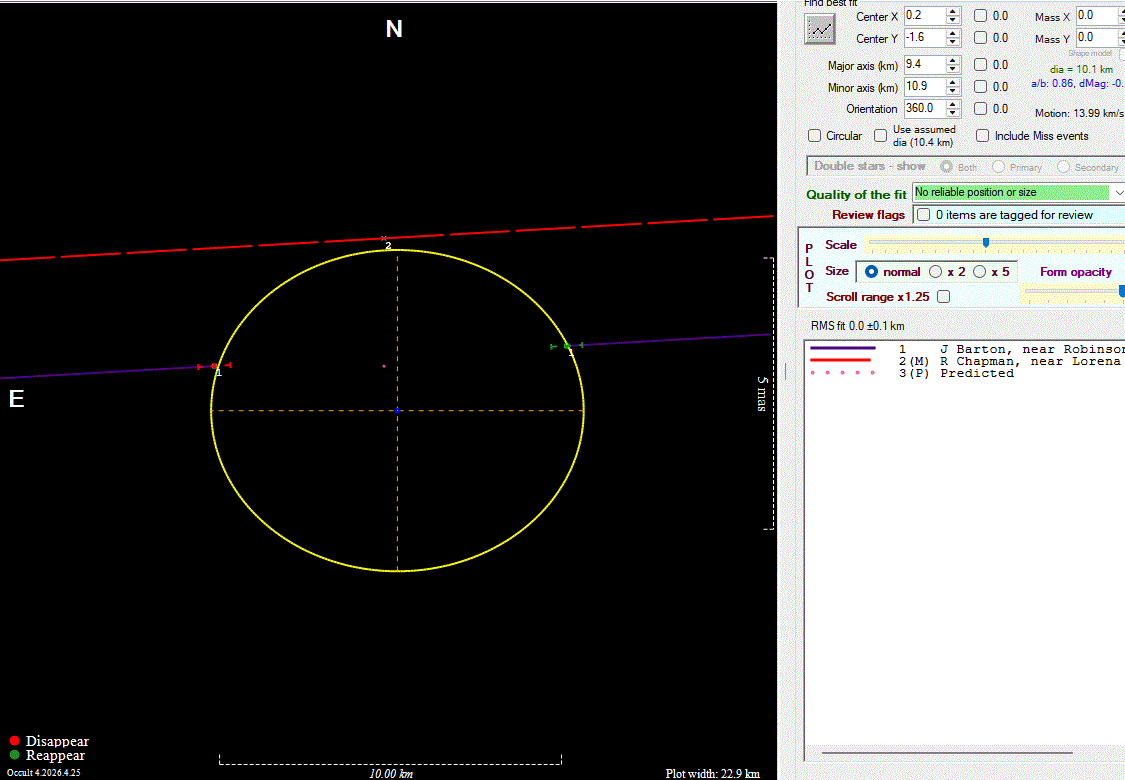
Task: Tick the checkbox next to Major axis
Action: (980, 65)
